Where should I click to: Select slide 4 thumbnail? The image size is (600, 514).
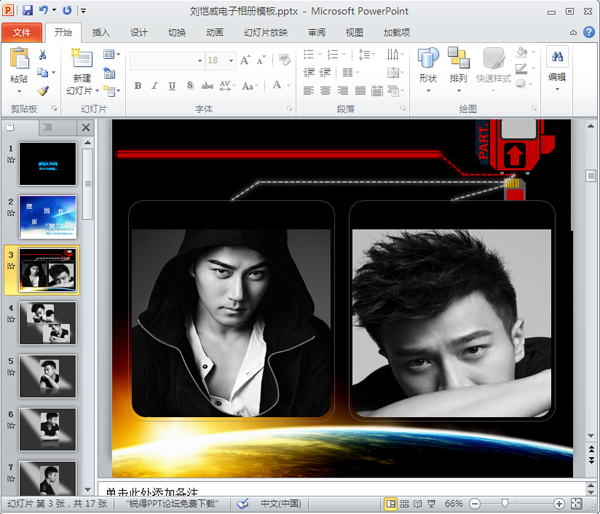pos(48,323)
